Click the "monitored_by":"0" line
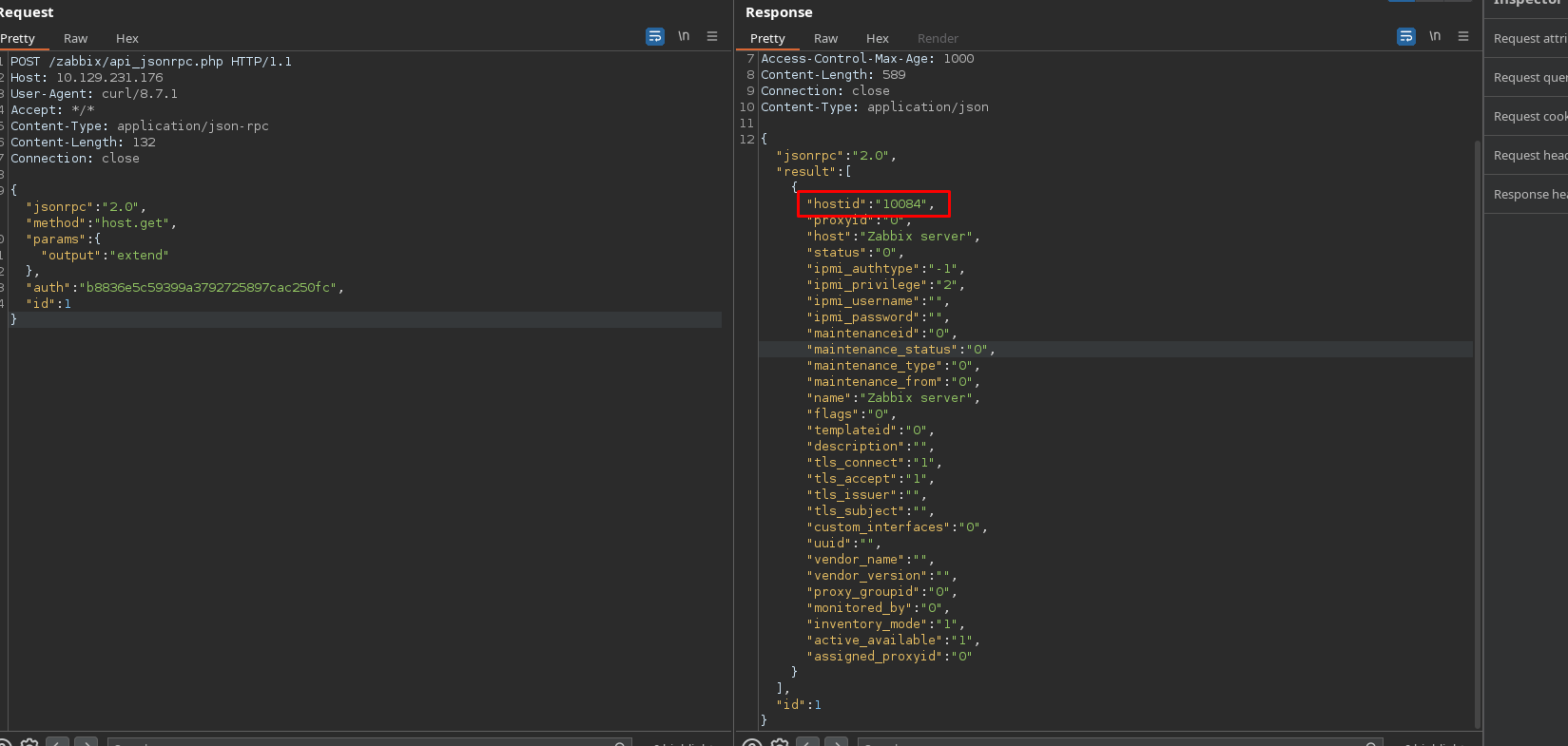 coord(878,607)
